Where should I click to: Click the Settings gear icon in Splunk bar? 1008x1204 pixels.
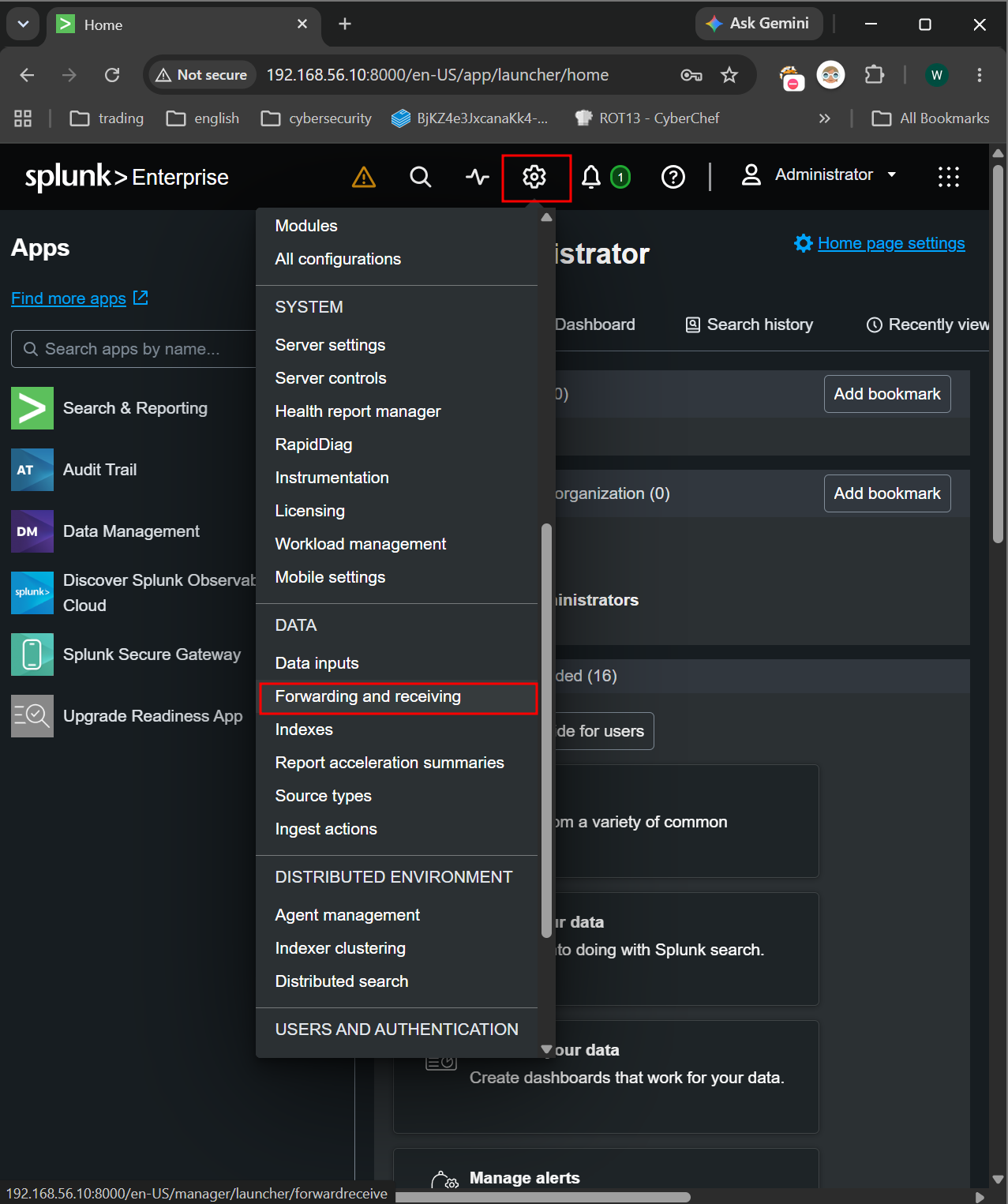point(534,177)
